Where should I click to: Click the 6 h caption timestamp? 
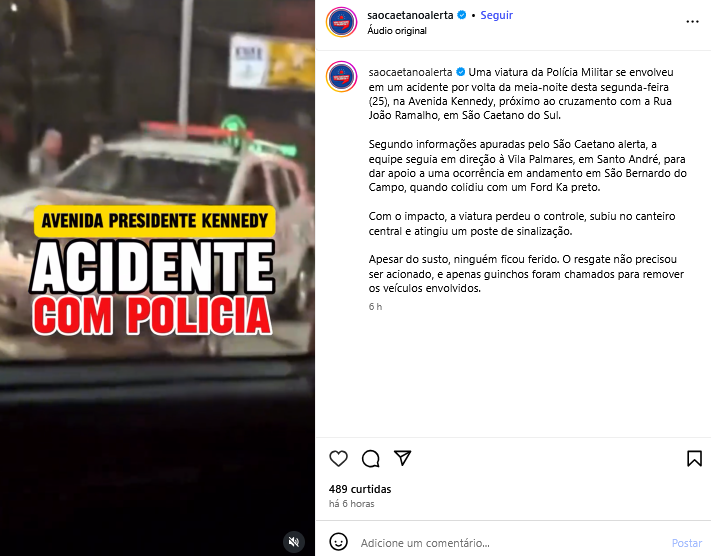point(375,307)
